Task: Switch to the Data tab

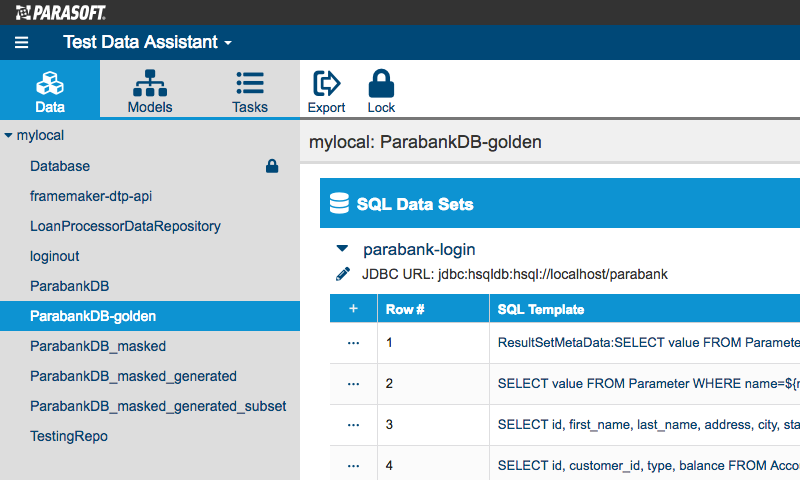Action: tap(50, 89)
